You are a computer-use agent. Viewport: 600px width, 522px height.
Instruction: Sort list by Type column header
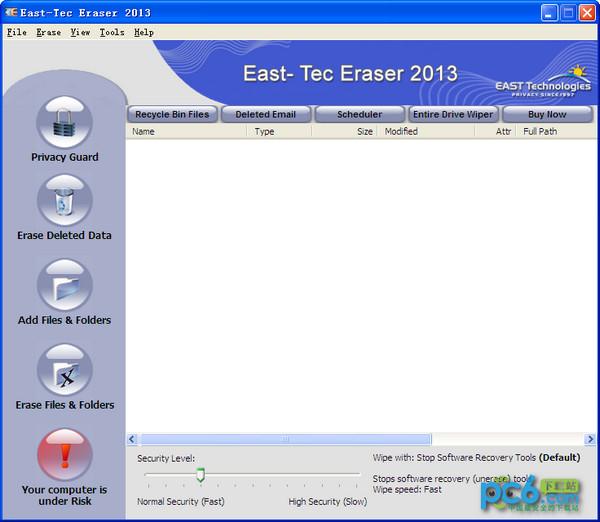pos(279,131)
